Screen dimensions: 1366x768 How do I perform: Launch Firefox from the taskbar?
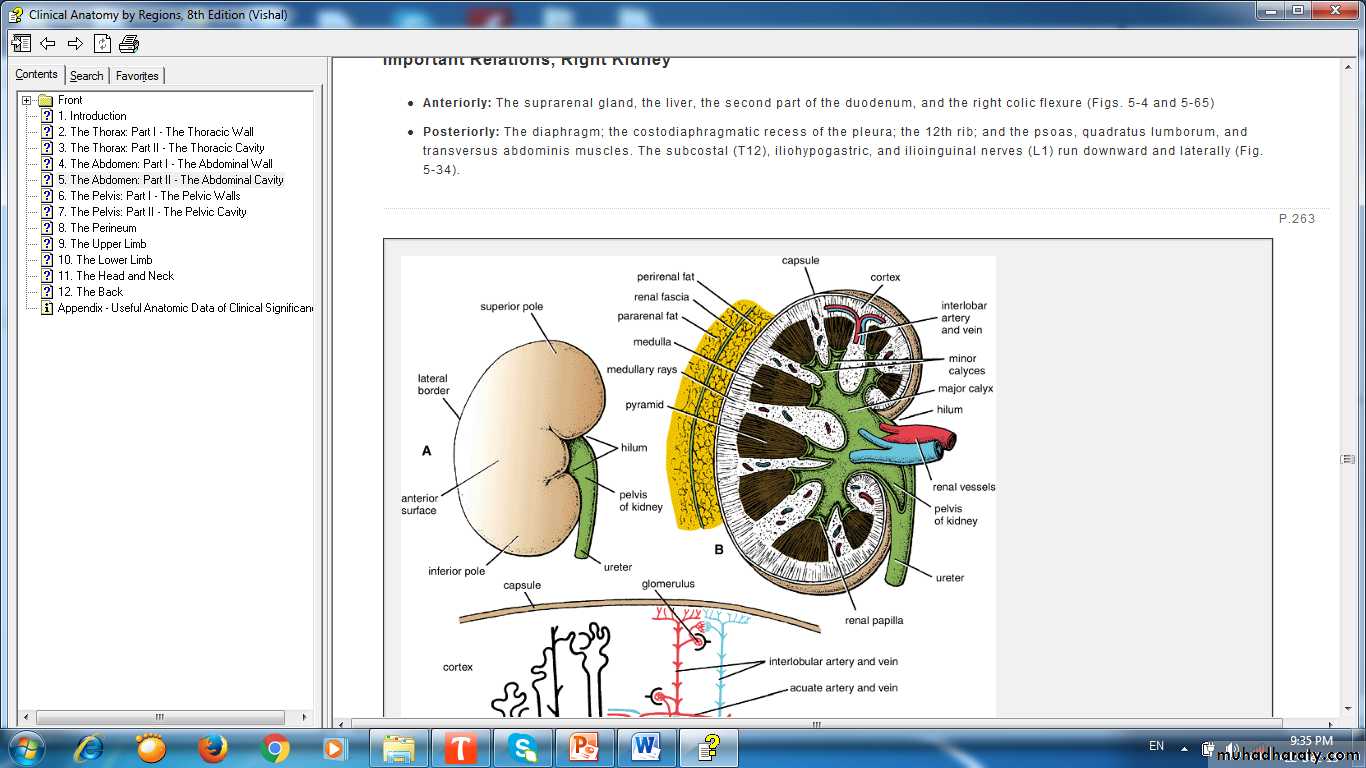coord(212,747)
